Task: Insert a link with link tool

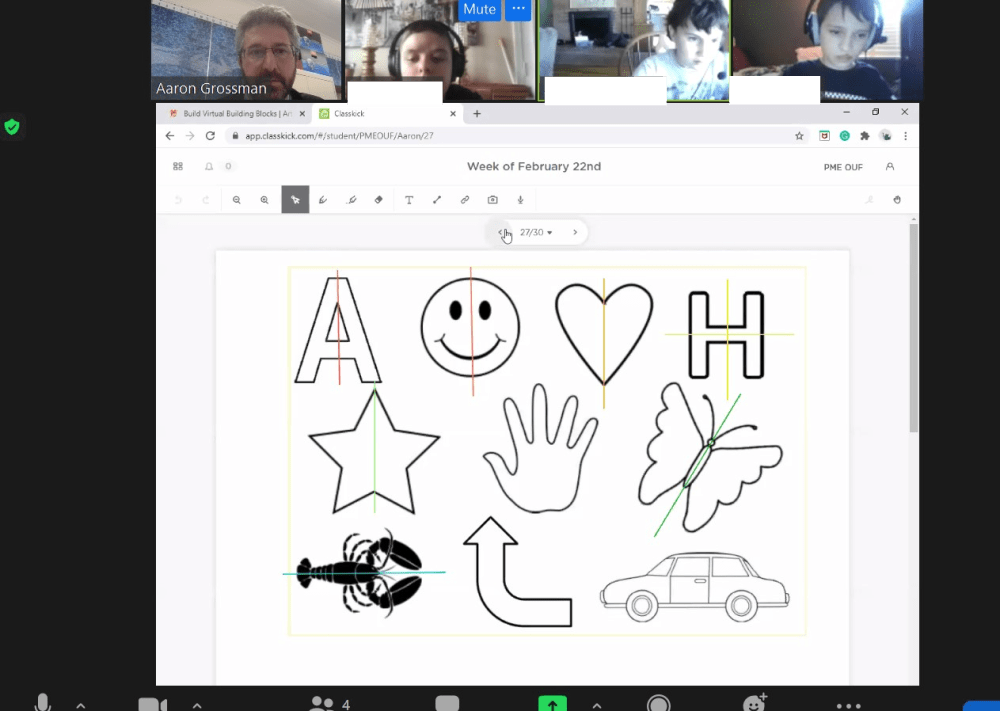Action: (465, 200)
